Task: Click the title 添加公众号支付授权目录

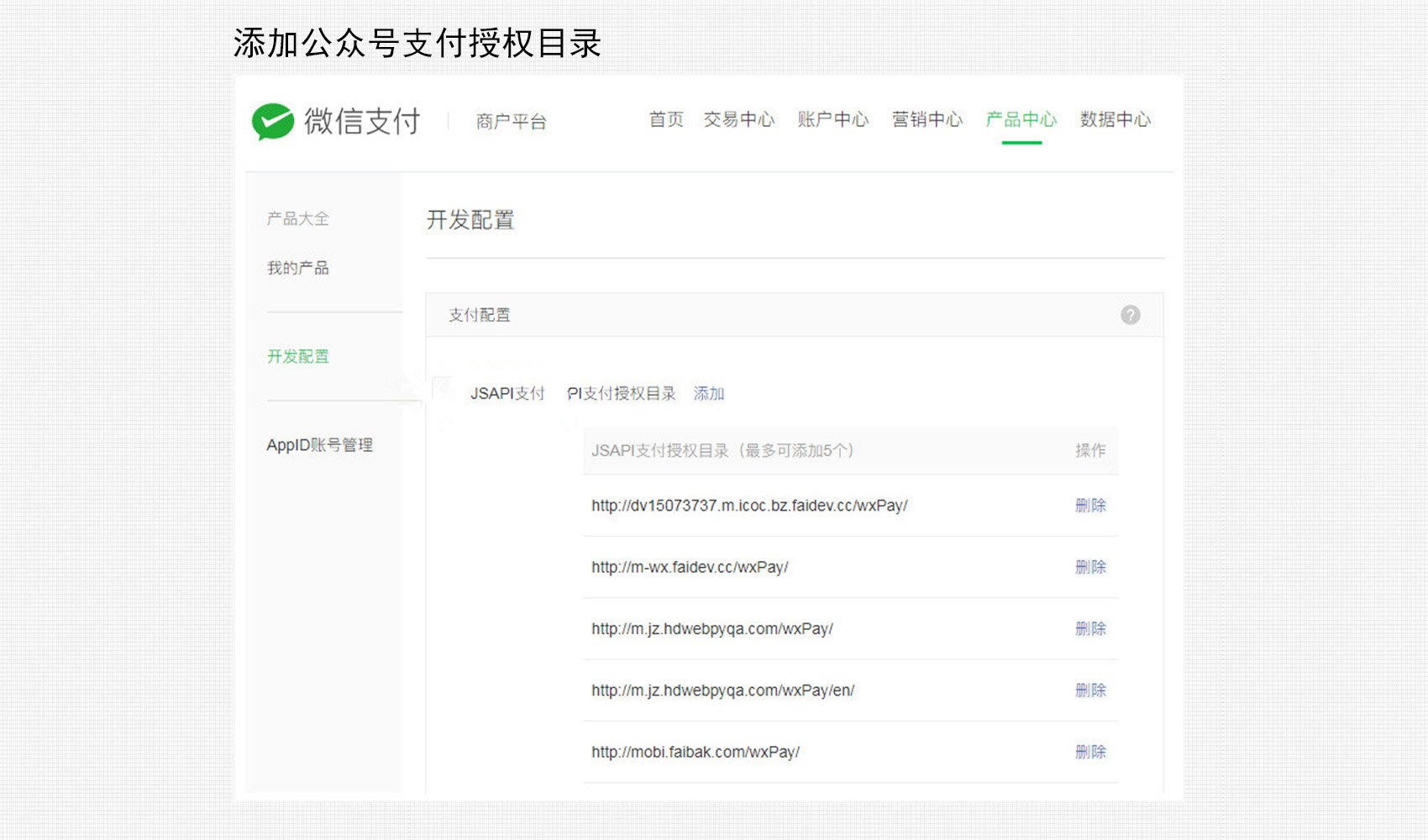Action: [417, 43]
